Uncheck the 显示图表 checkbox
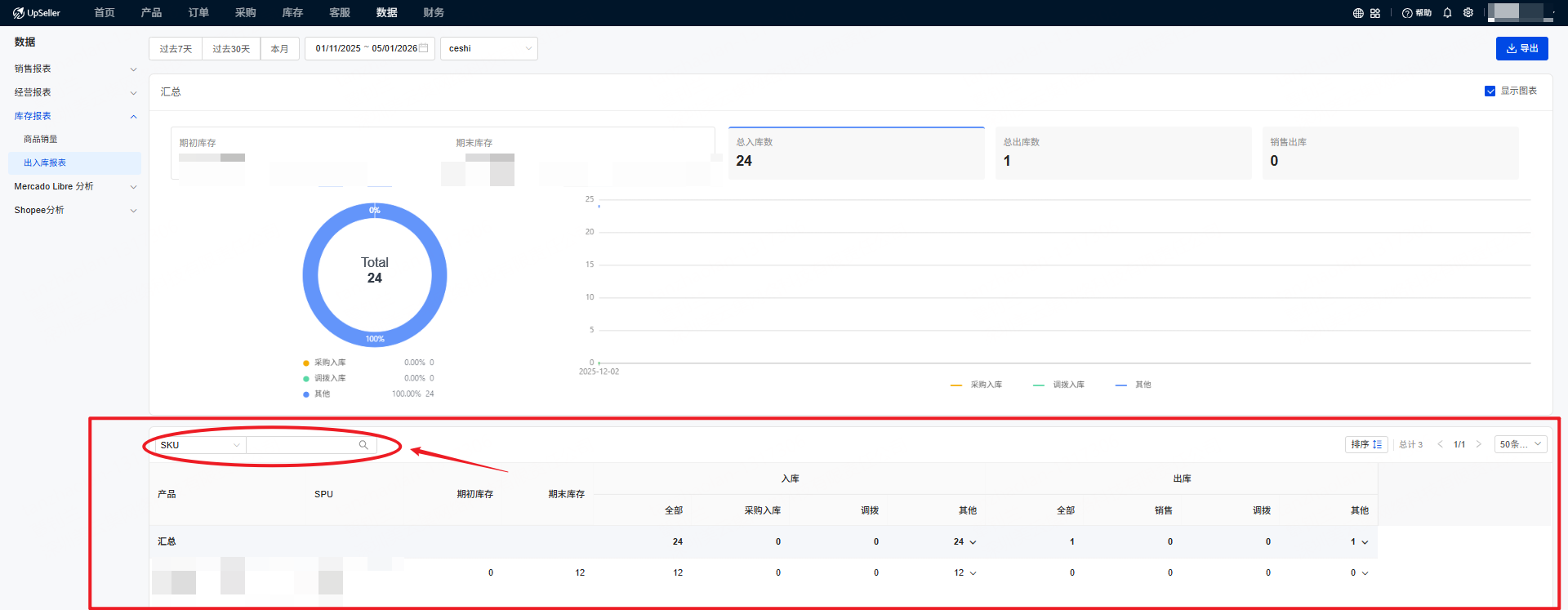1568x610 pixels. click(x=1490, y=91)
